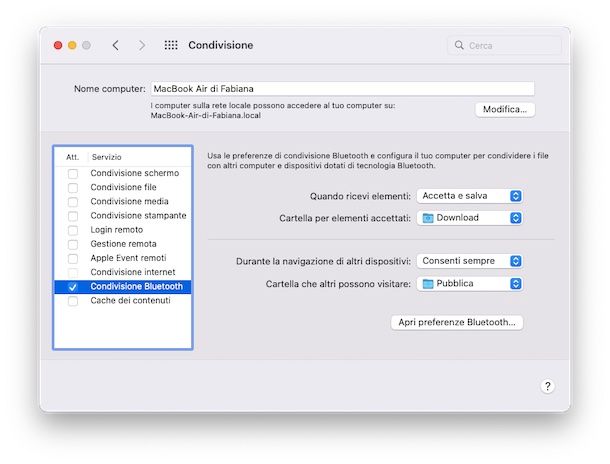Screen dimensions: 610x464
Task: Select the Condivisione schermo service row
Action: 123,173
